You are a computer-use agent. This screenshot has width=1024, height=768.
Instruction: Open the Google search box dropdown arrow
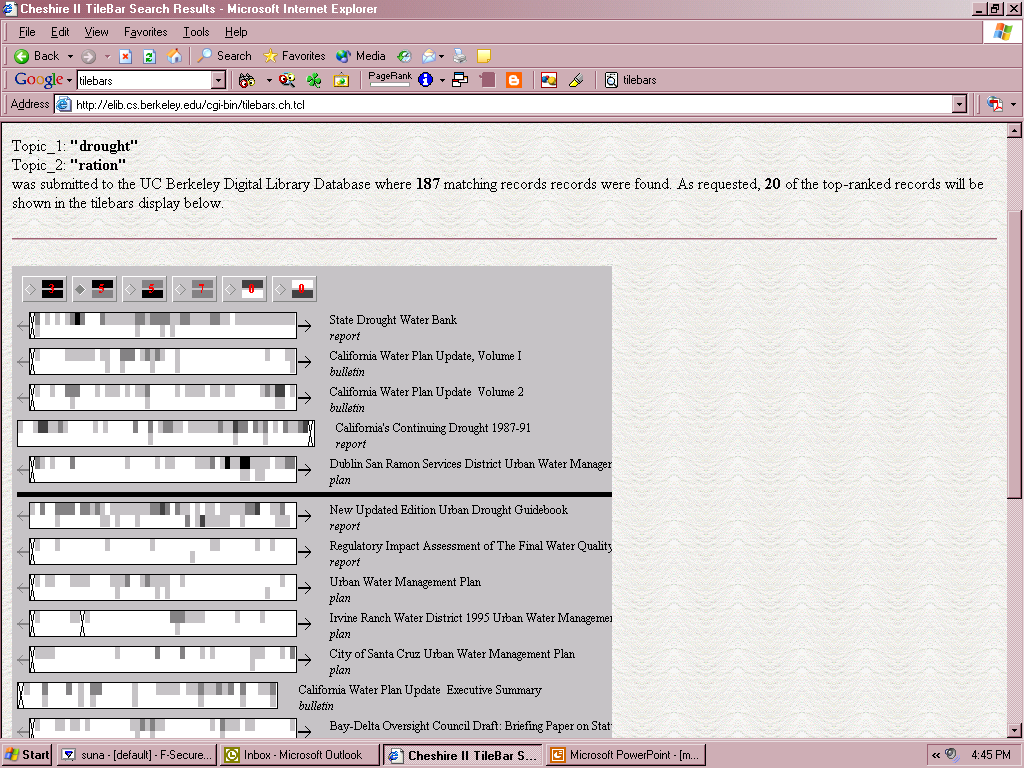coord(218,80)
